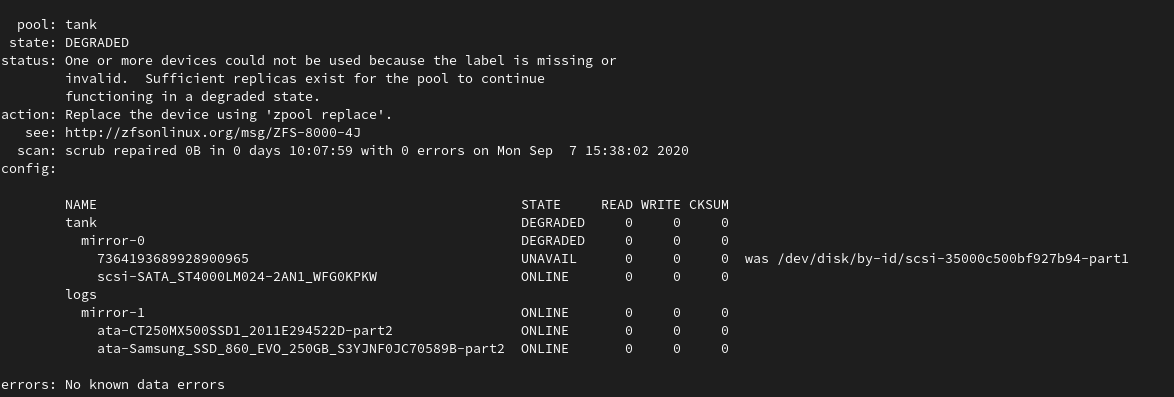This screenshot has width=1174, height=397.
Task: Click the mirror-1 vdev entry
Action: click(112, 312)
